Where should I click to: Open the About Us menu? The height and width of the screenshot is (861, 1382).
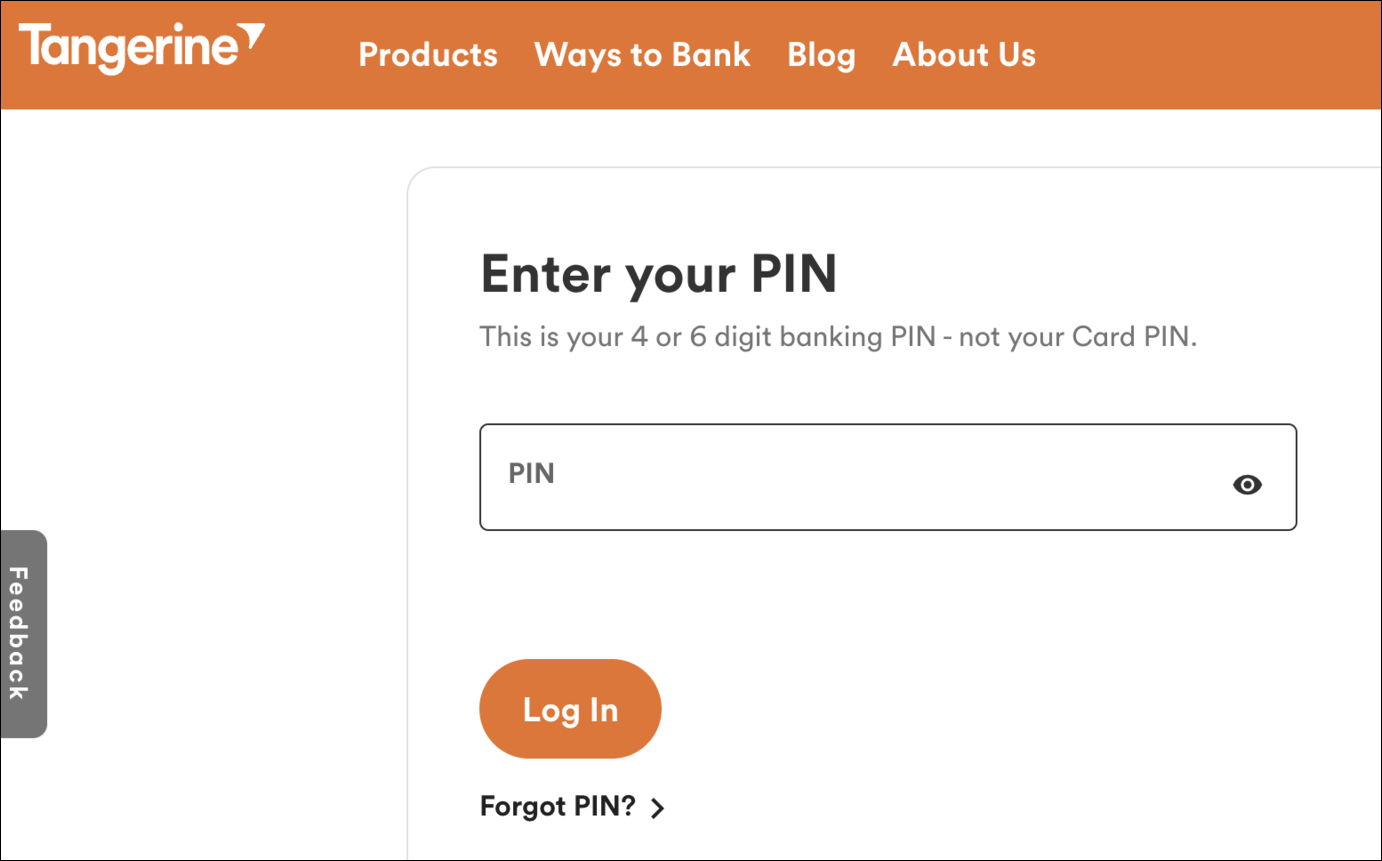click(x=964, y=54)
